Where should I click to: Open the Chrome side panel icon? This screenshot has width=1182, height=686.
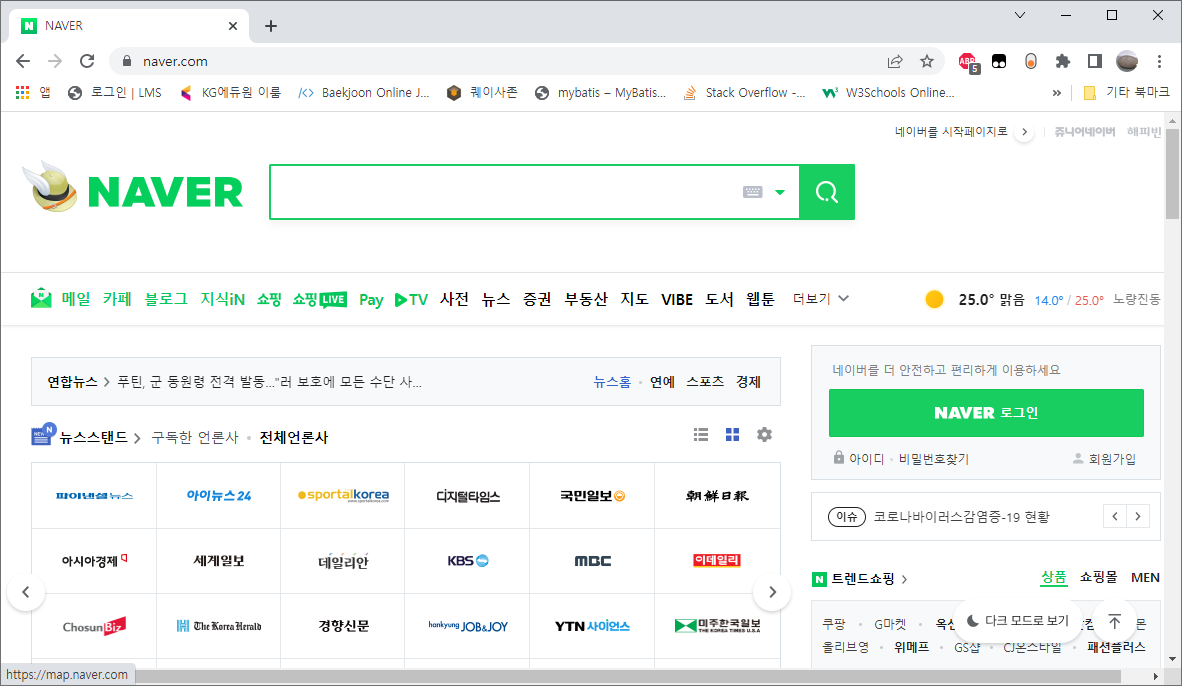tap(1095, 61)
